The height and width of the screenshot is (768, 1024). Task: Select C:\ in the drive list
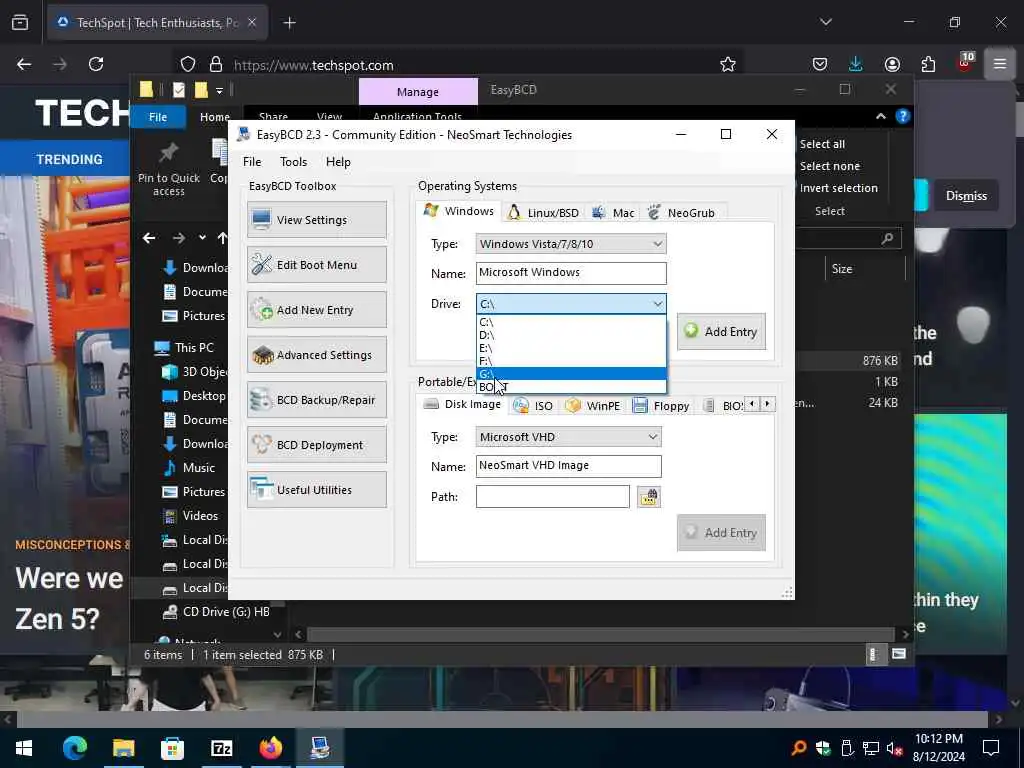571,322
